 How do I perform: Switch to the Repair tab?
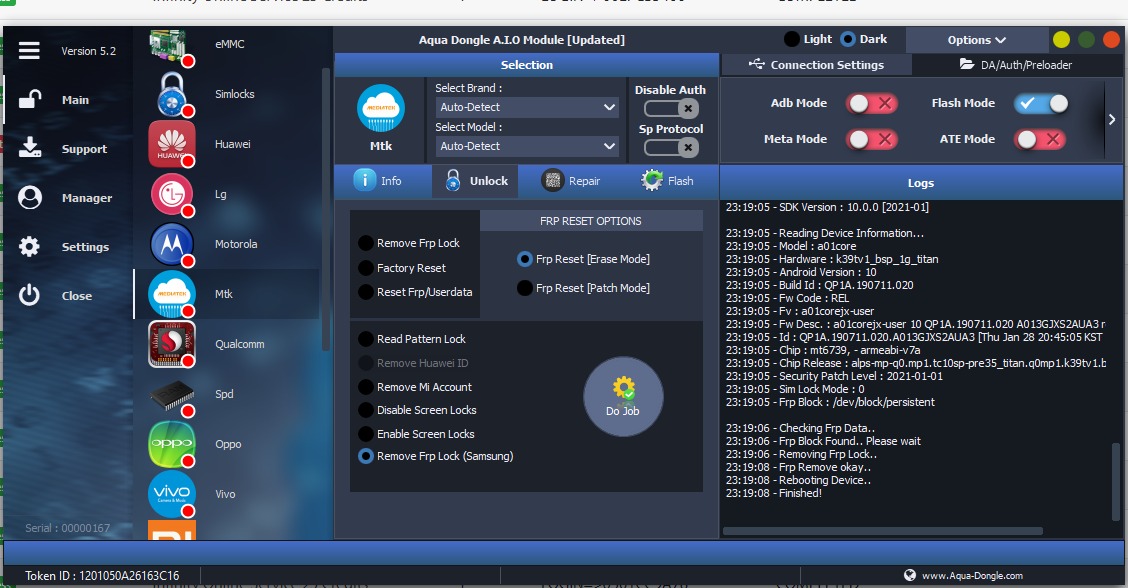571,181
